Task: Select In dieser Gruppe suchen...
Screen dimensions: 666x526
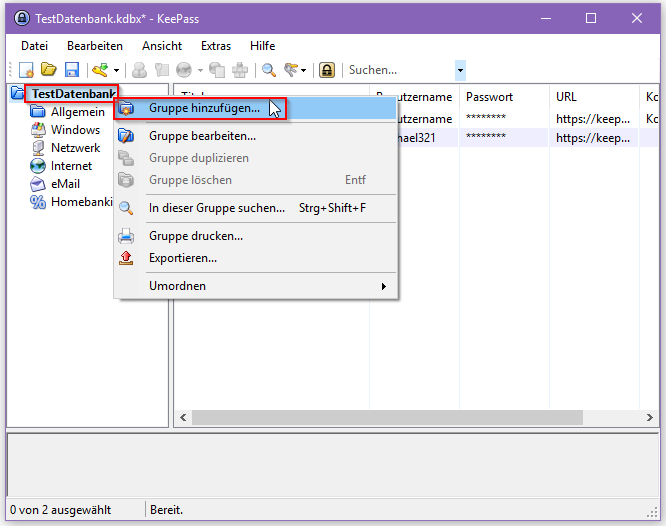Action: click(x=256, y=208)
